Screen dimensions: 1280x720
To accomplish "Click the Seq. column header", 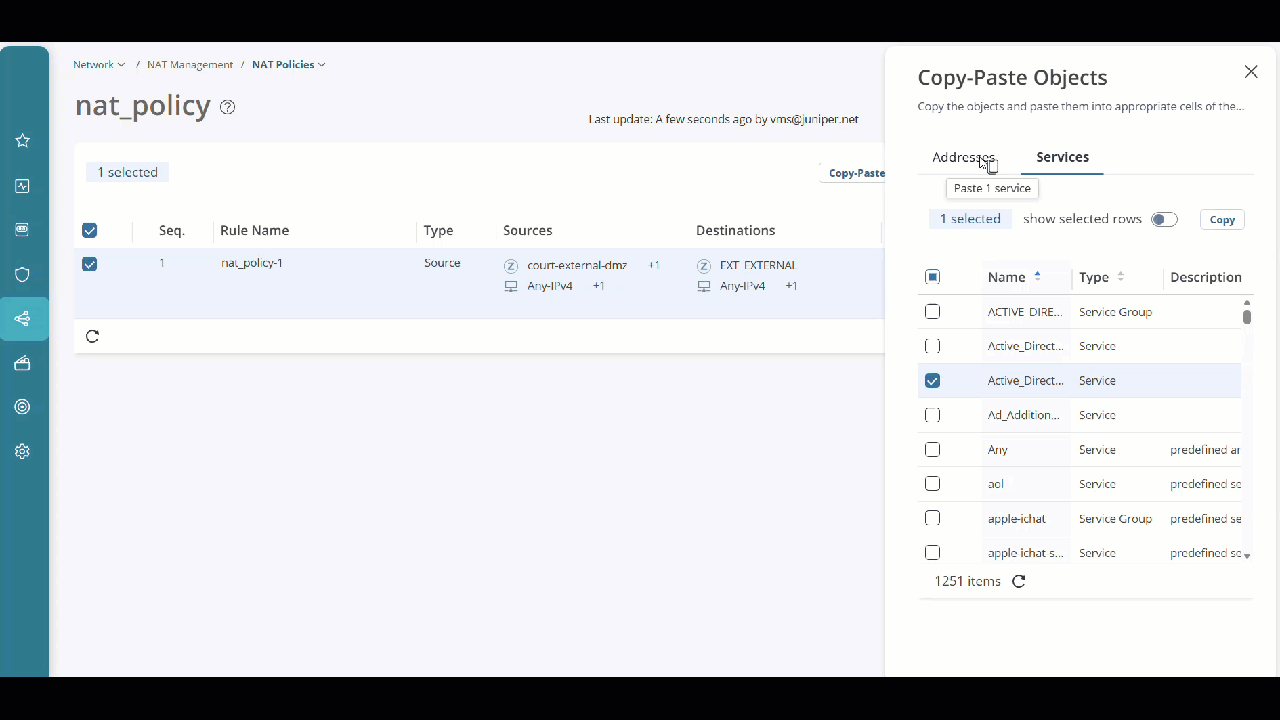I will tap(172, 231).
